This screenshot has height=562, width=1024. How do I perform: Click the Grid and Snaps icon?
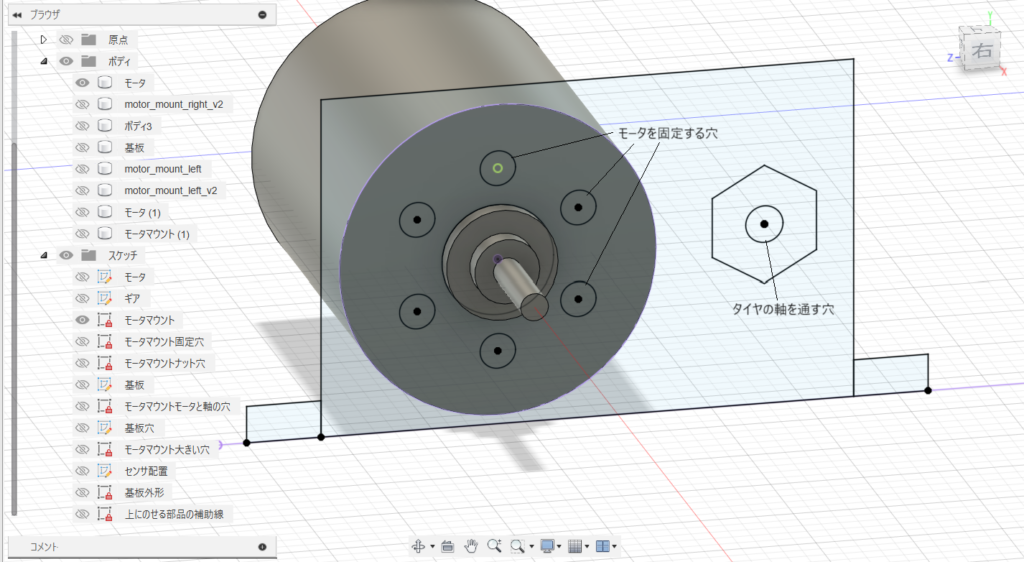(575, 546)
